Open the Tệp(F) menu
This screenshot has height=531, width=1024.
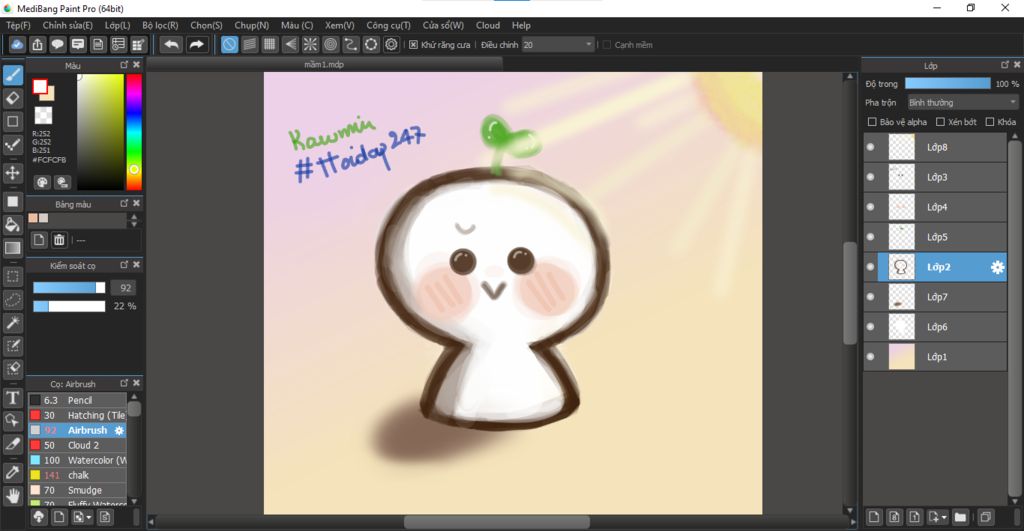(x=18, y=25)
